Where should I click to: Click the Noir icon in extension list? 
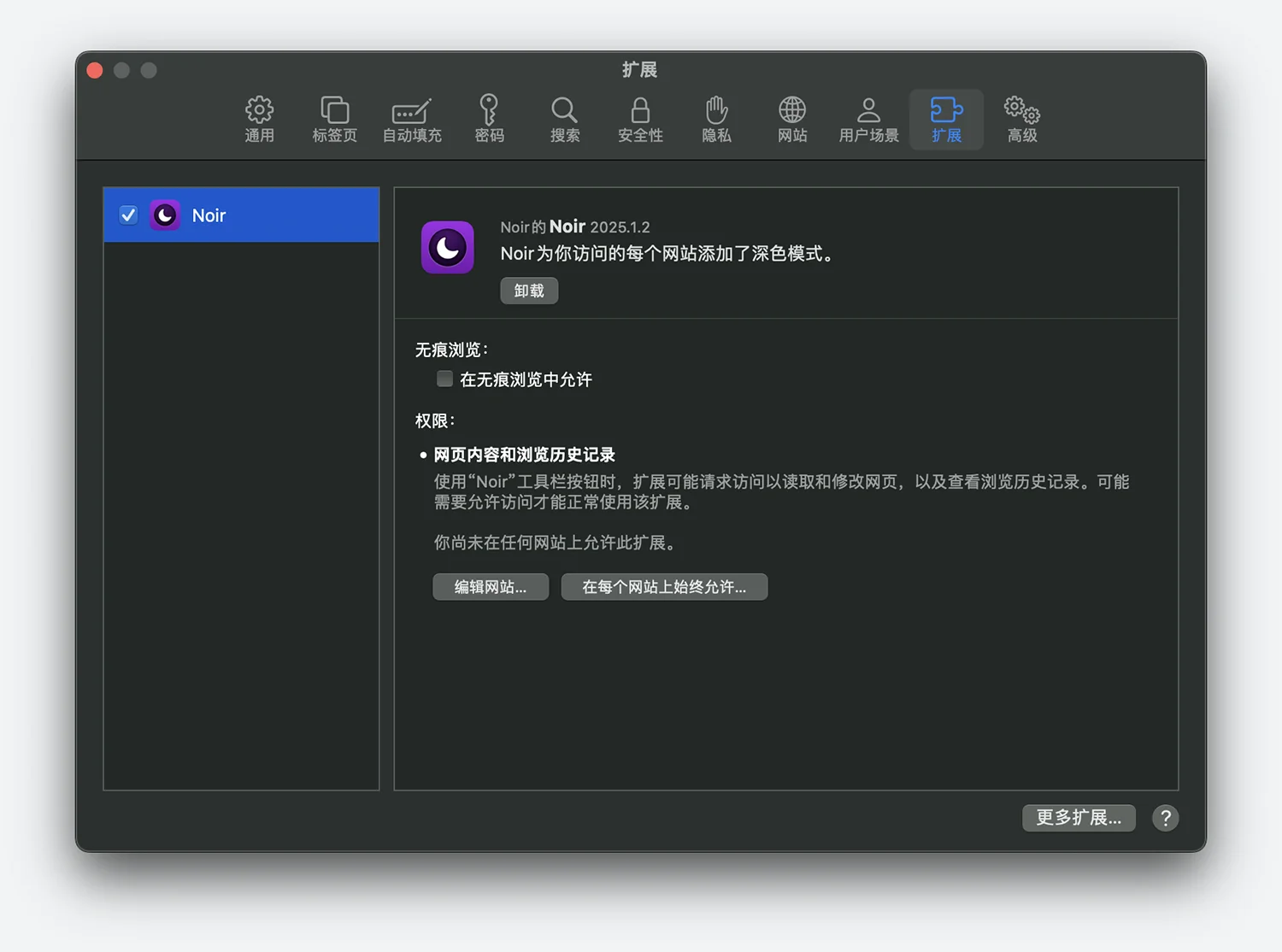click(165, 215)
